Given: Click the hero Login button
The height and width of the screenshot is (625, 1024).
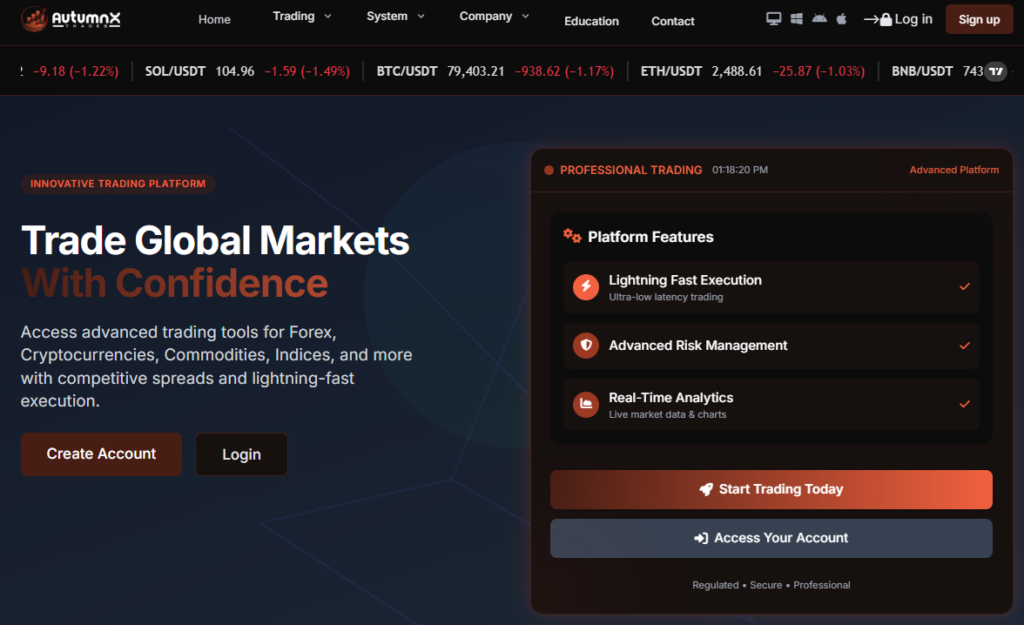Looking at the screenshot, I should [x=242, y=455].
